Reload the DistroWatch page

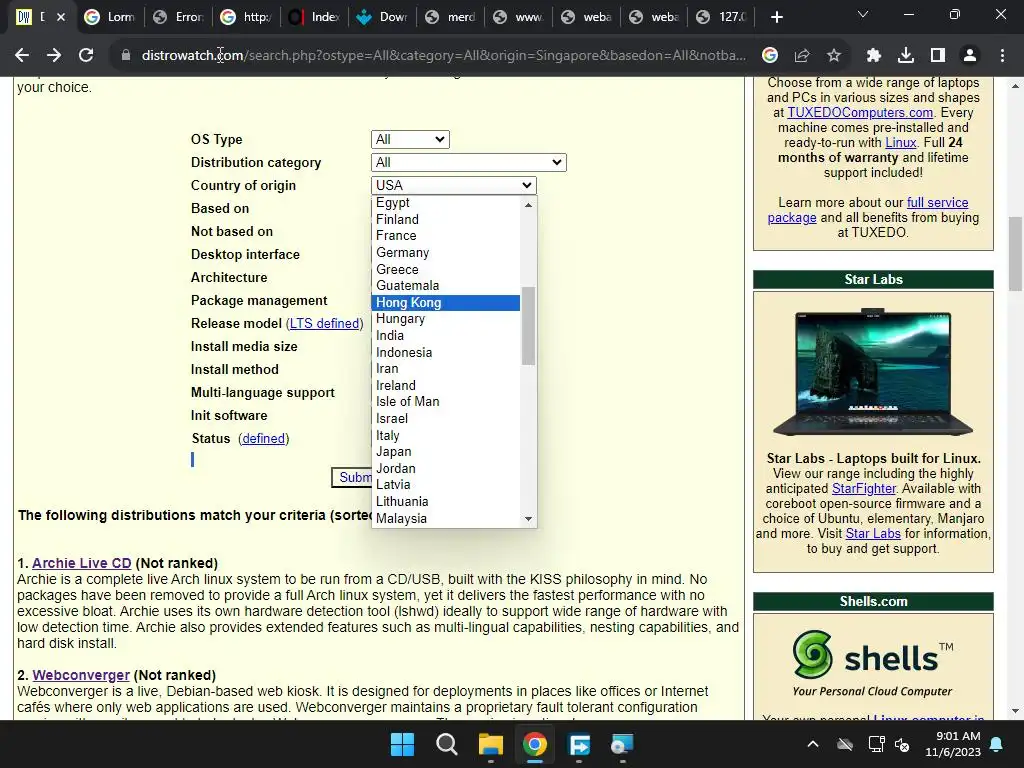tap(86, 56)
